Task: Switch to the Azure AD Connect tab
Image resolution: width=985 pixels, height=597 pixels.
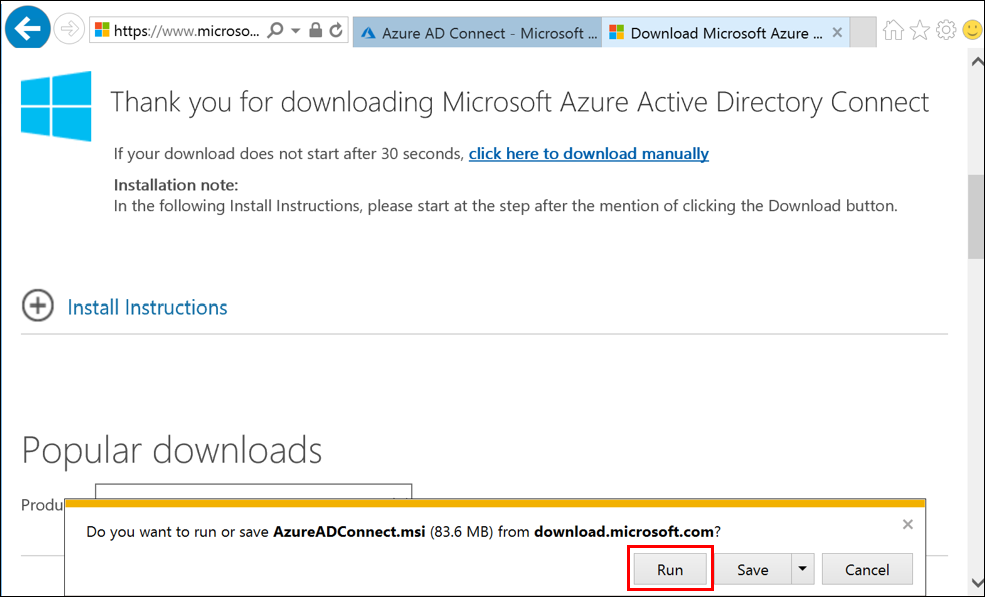Action: (478, 33)
